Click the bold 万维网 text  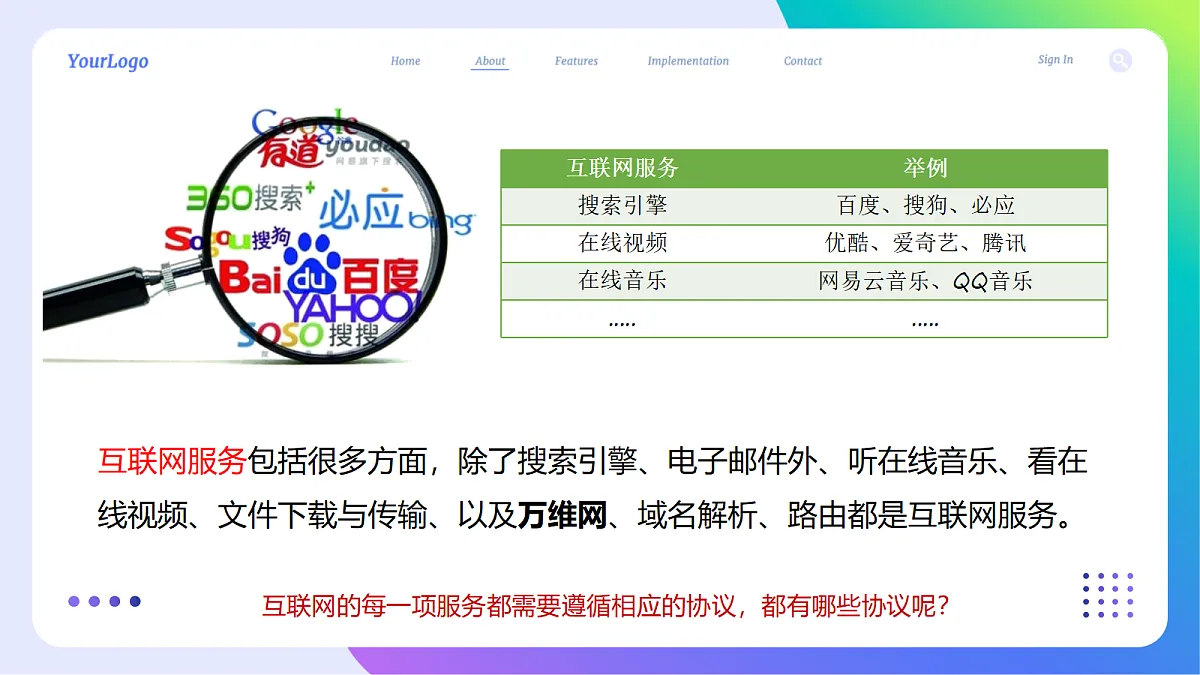coord(562,516)
